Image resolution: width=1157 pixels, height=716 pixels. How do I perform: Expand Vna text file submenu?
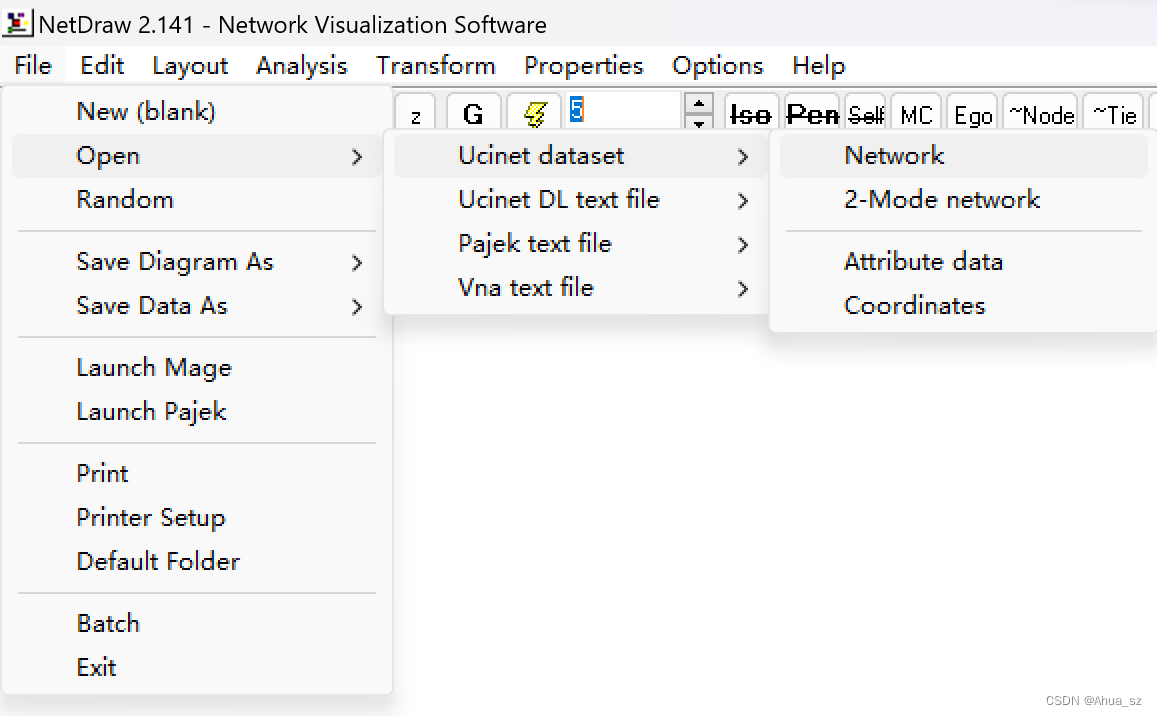pos(579,288)
